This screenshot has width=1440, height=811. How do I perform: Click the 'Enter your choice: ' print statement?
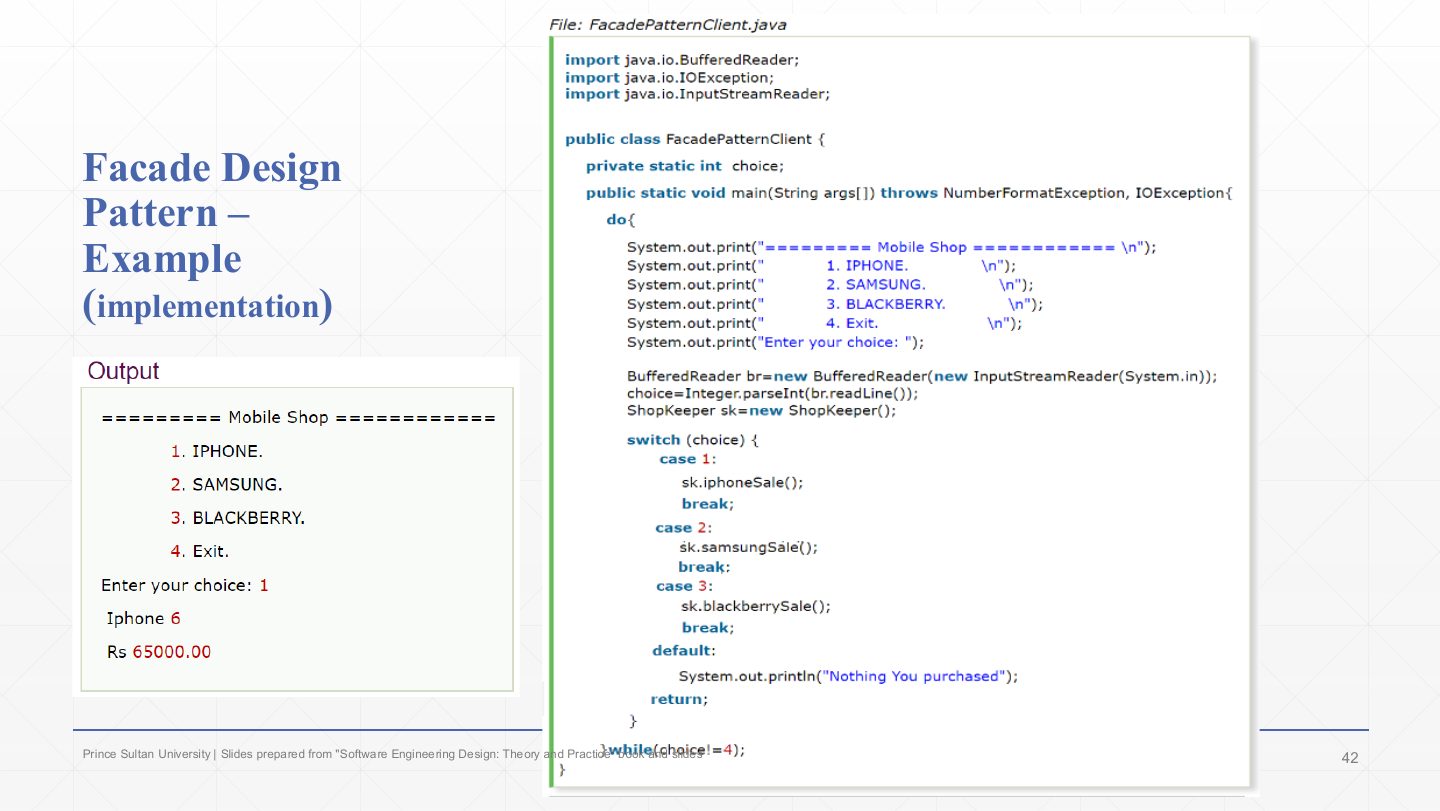click(775, 342)
